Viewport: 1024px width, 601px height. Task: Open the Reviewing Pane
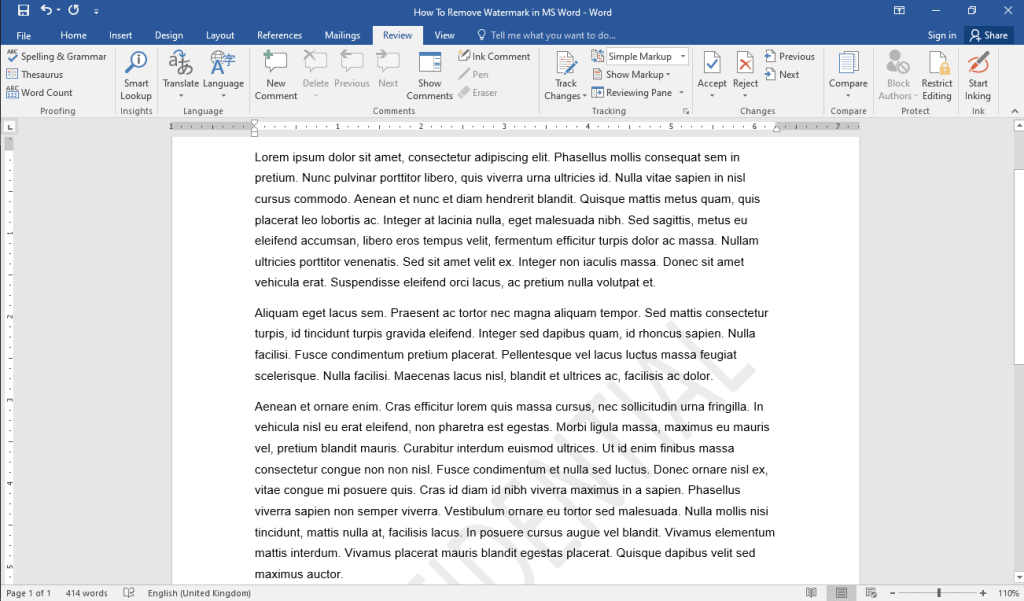[x=632, y=93]
